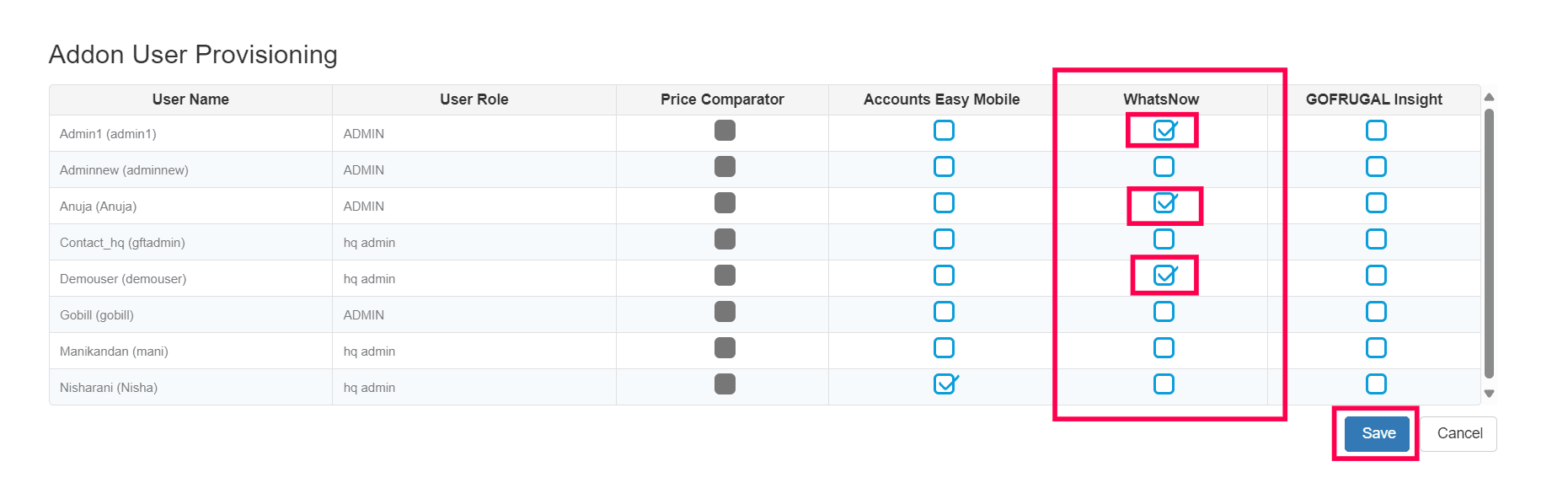Check GOFRUGAL Insight for Anuja

1376,203
